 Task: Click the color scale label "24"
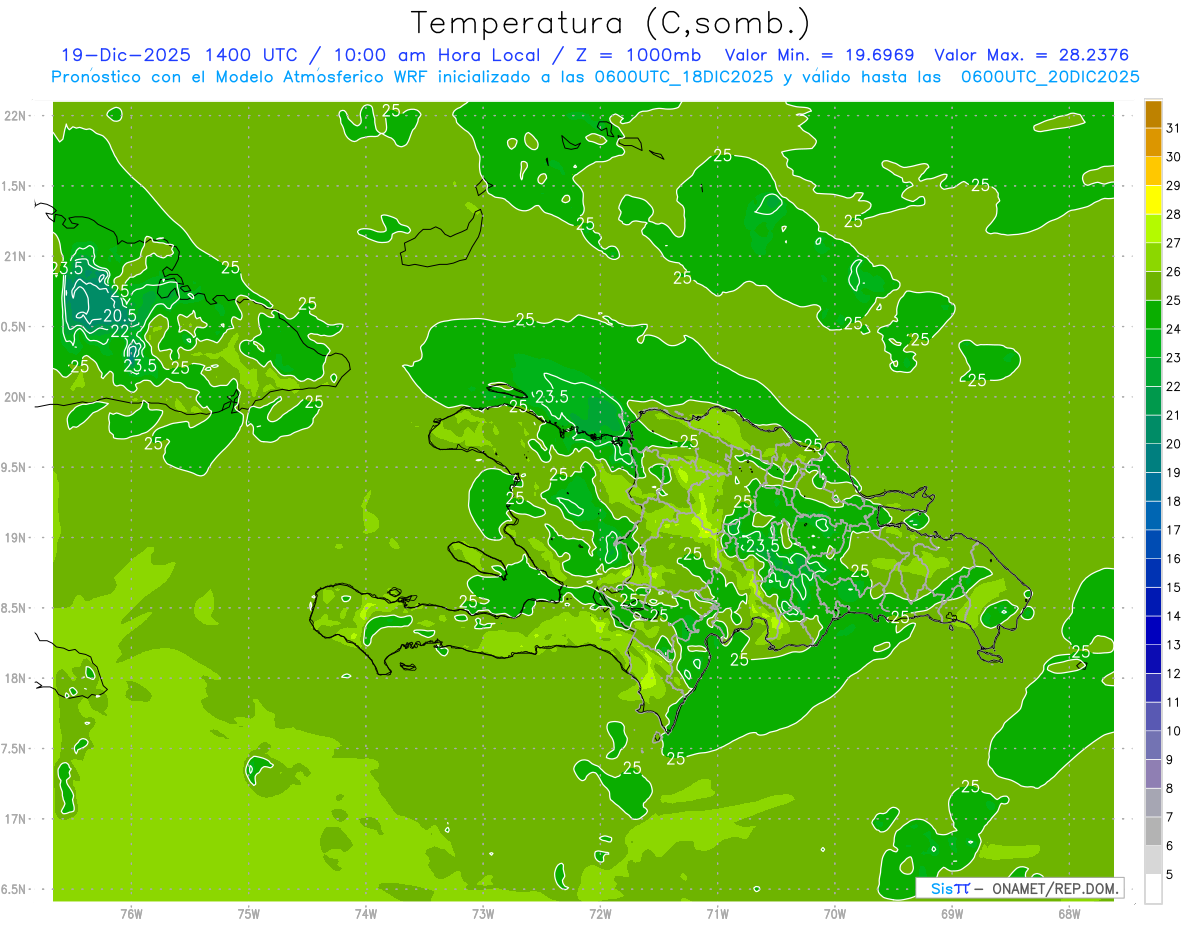point(1174,329)
